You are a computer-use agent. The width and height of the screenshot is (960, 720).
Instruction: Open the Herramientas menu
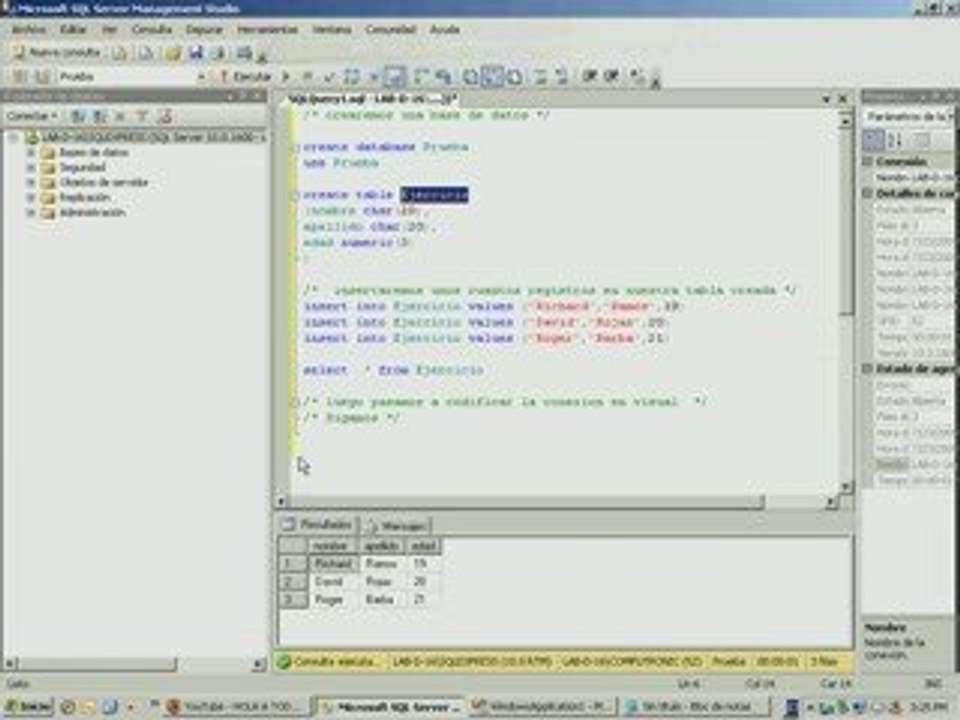click(267, 29)
